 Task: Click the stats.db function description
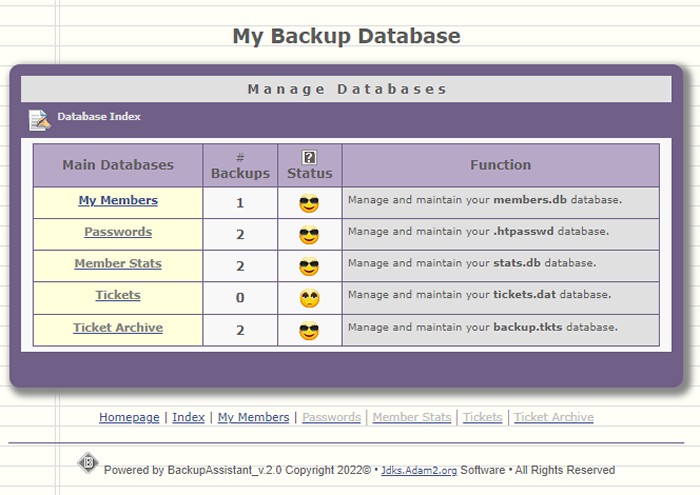pyautogui.click(x=472, y=263)
